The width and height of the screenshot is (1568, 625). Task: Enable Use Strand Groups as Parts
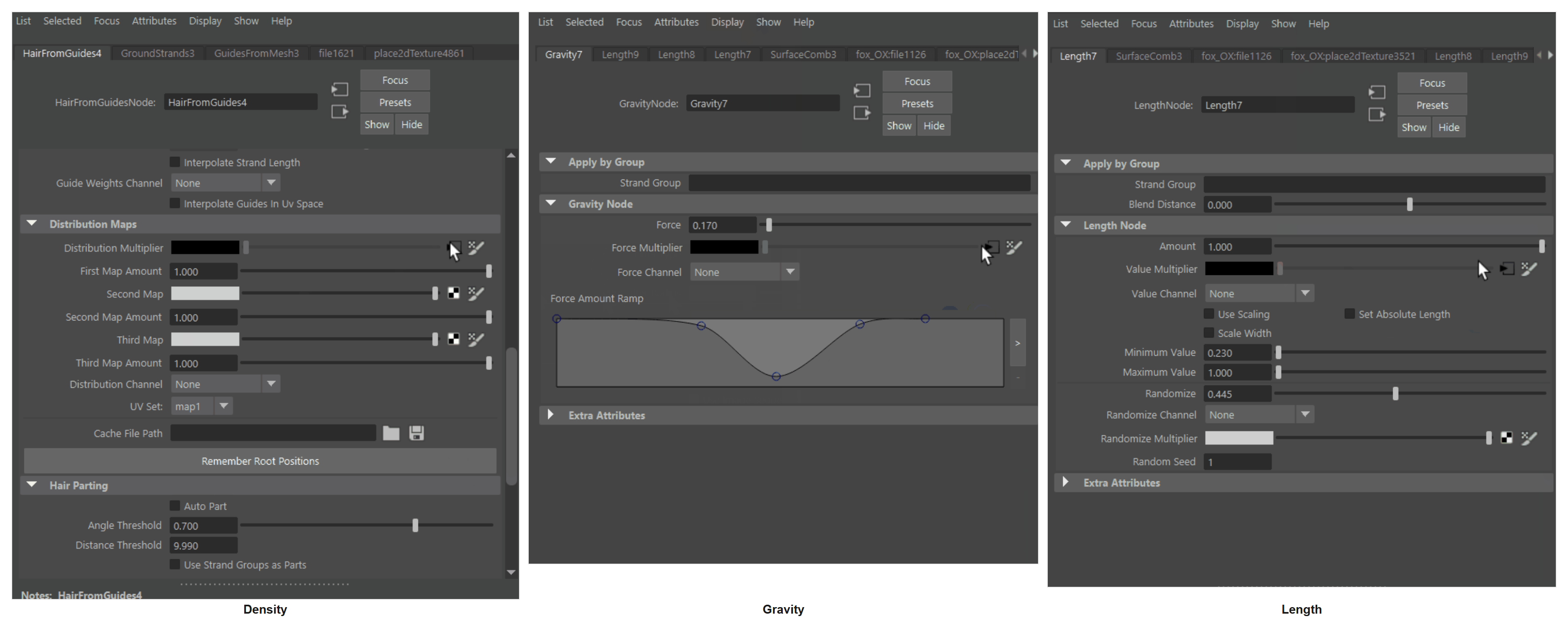point(174,564)
